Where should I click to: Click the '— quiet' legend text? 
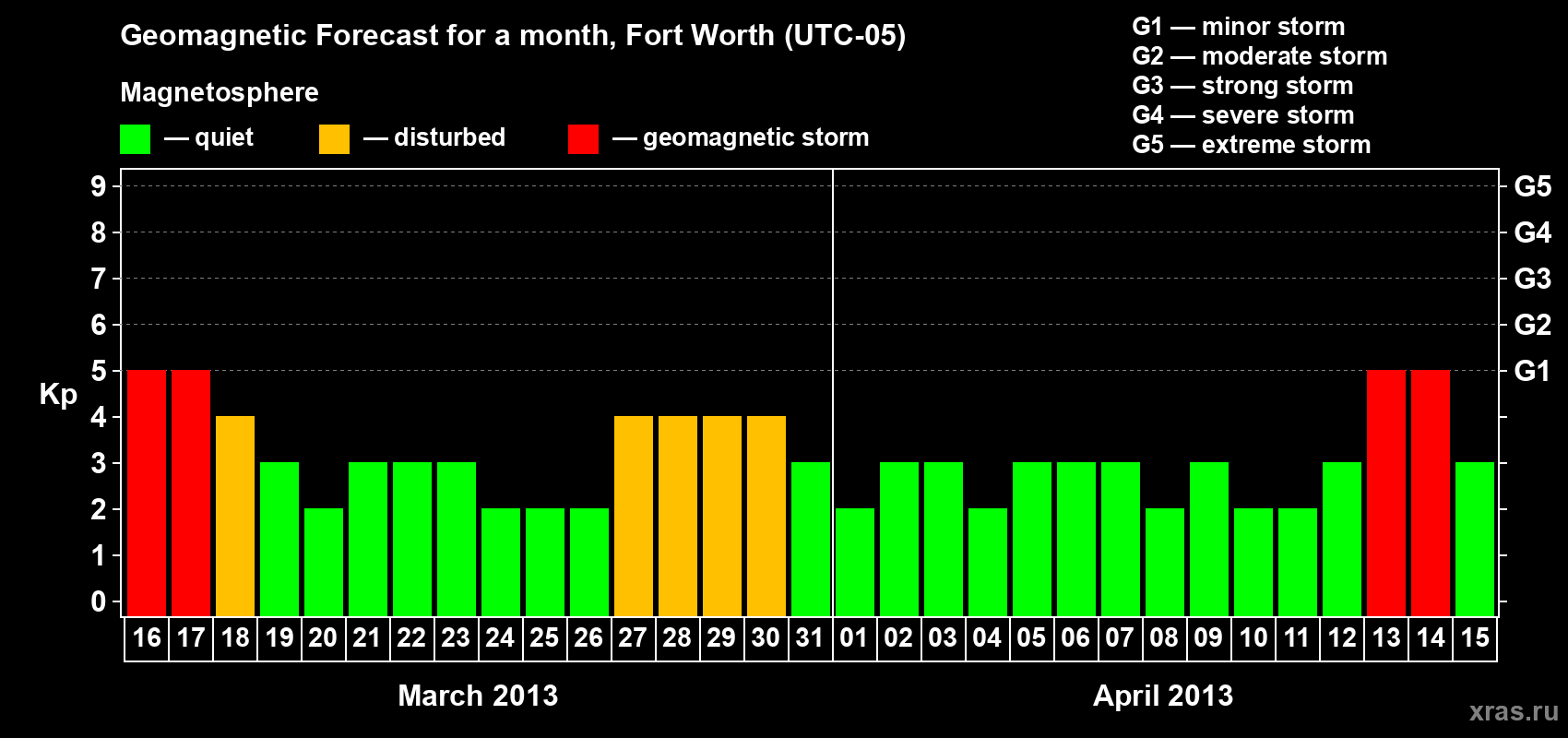(x=208, y=137)
